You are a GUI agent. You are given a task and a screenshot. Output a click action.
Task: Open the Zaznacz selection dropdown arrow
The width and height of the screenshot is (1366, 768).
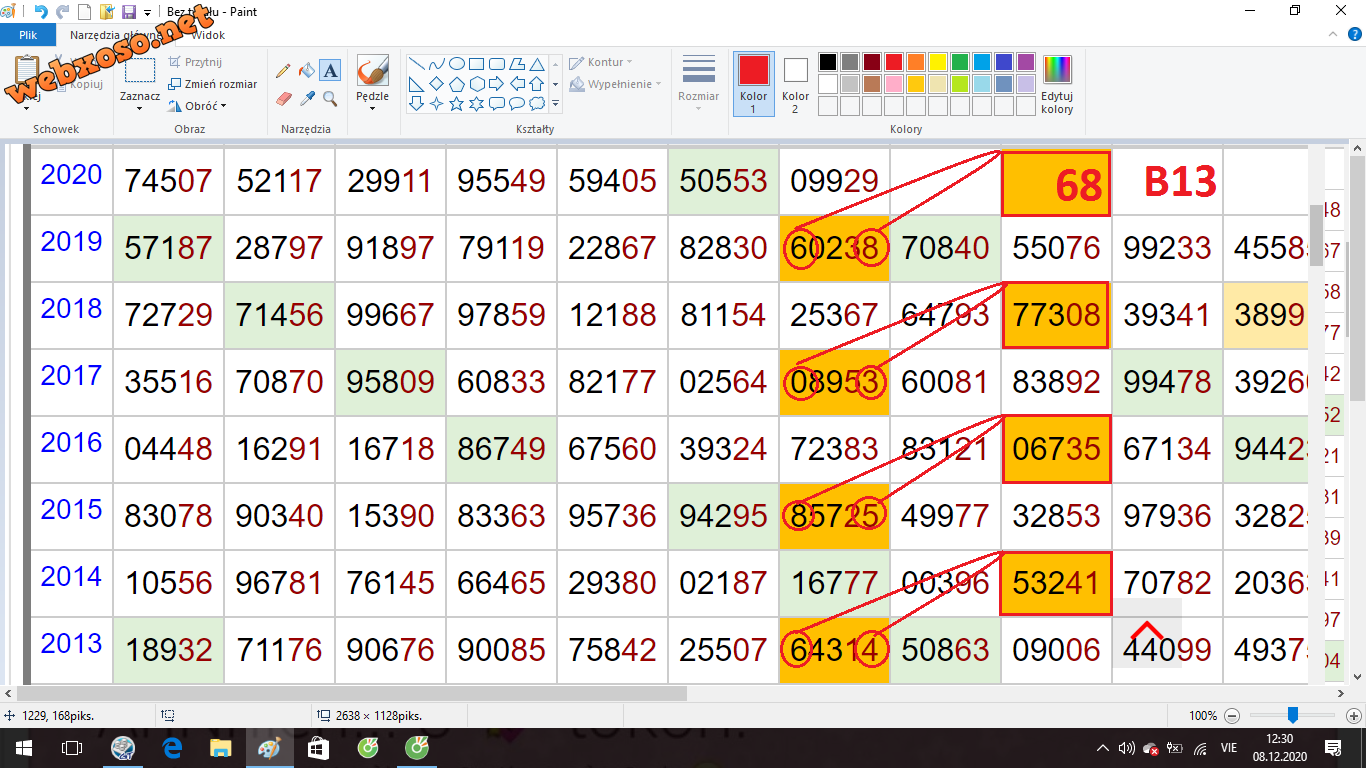139,108
